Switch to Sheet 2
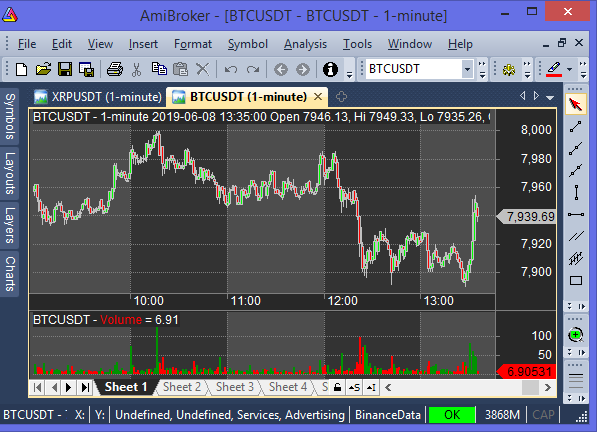Screen dimensions: 597x432 pos(182,387)
